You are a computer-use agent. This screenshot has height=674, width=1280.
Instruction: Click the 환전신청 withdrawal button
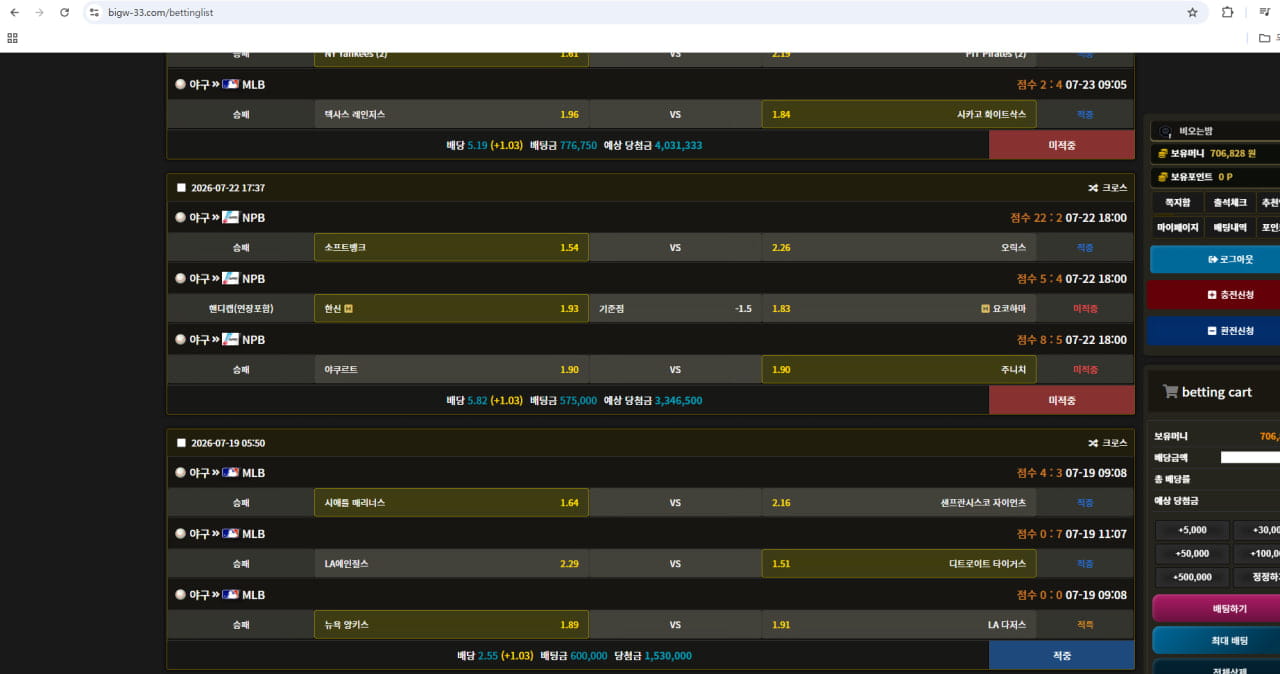coord(1215,330)
